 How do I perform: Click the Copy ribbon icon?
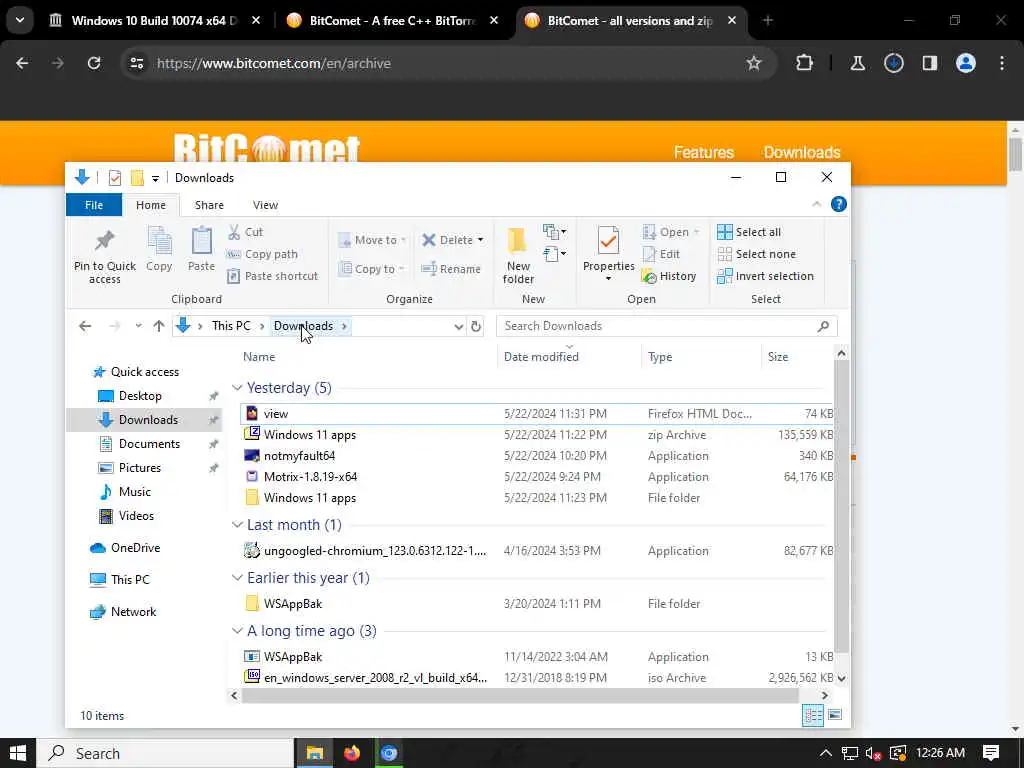[x=159, y=249]
